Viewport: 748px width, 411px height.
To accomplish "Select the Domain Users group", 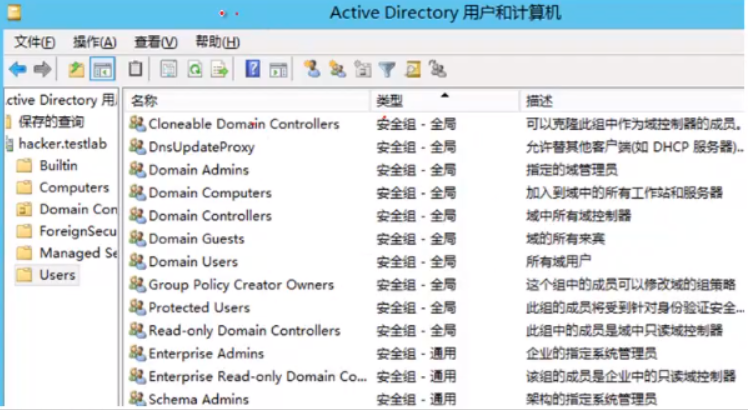I will tap(193, 262).
